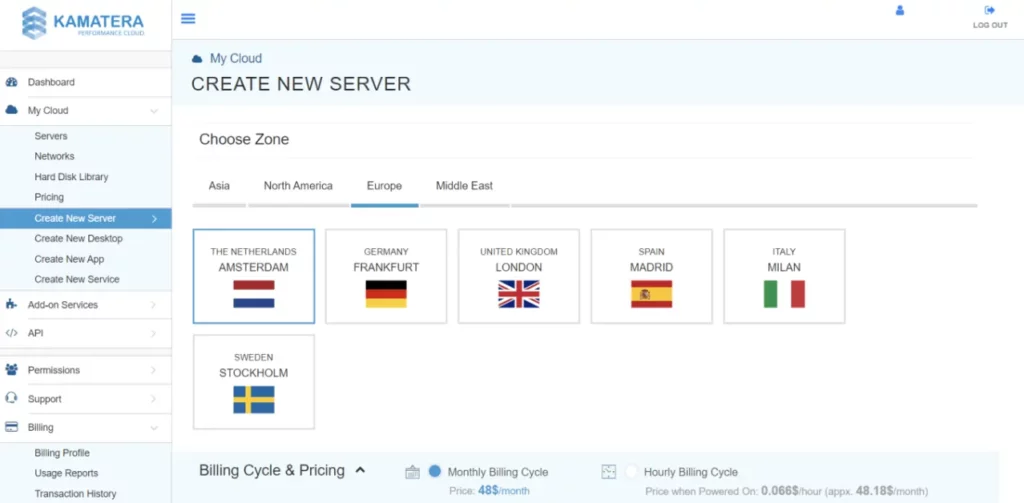This screenshot has height=503, width=1024.
Task: Click the German flag icon
Action: (x=386, y=294)
